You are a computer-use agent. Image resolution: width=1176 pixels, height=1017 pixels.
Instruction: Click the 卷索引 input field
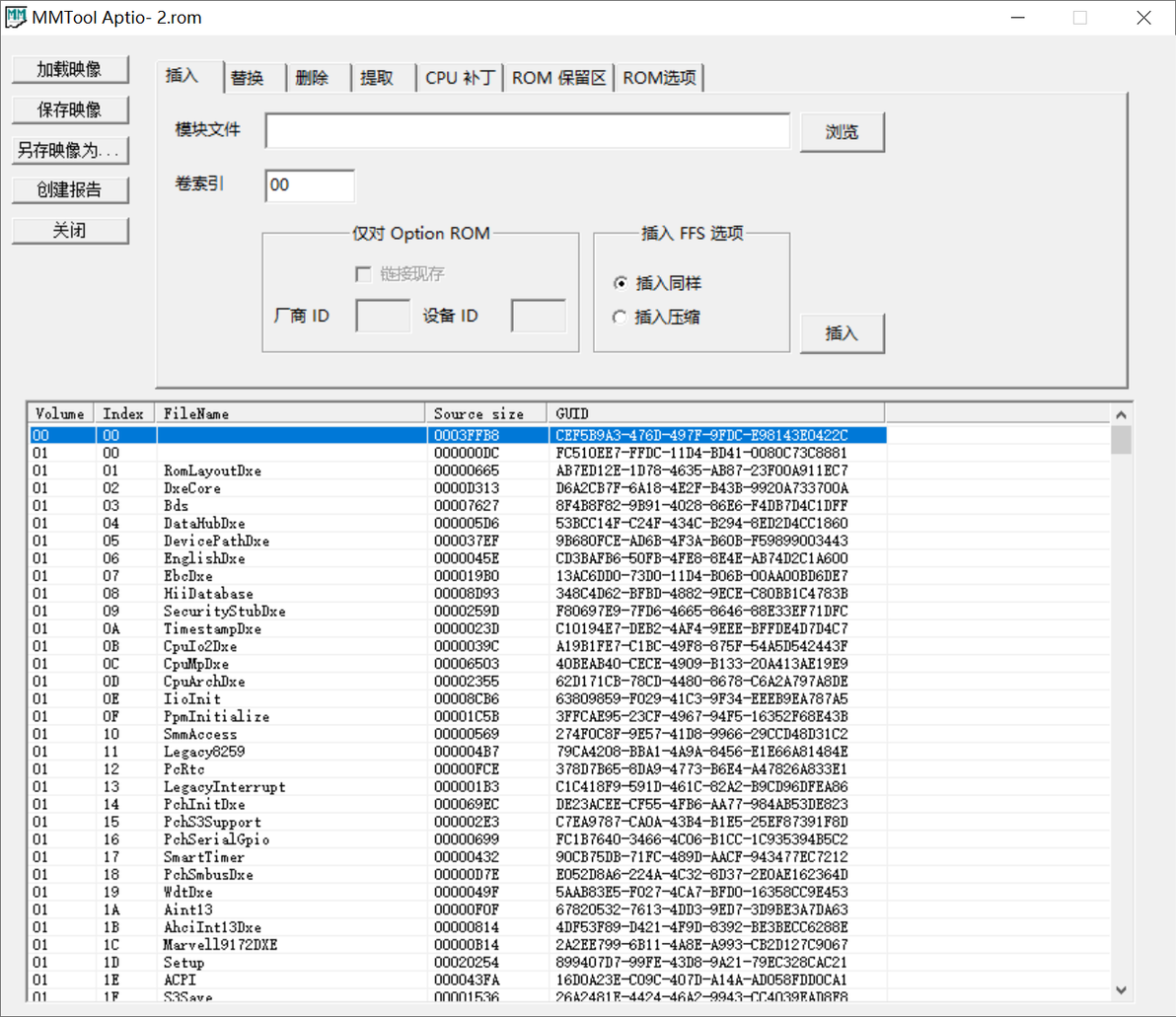310,186
